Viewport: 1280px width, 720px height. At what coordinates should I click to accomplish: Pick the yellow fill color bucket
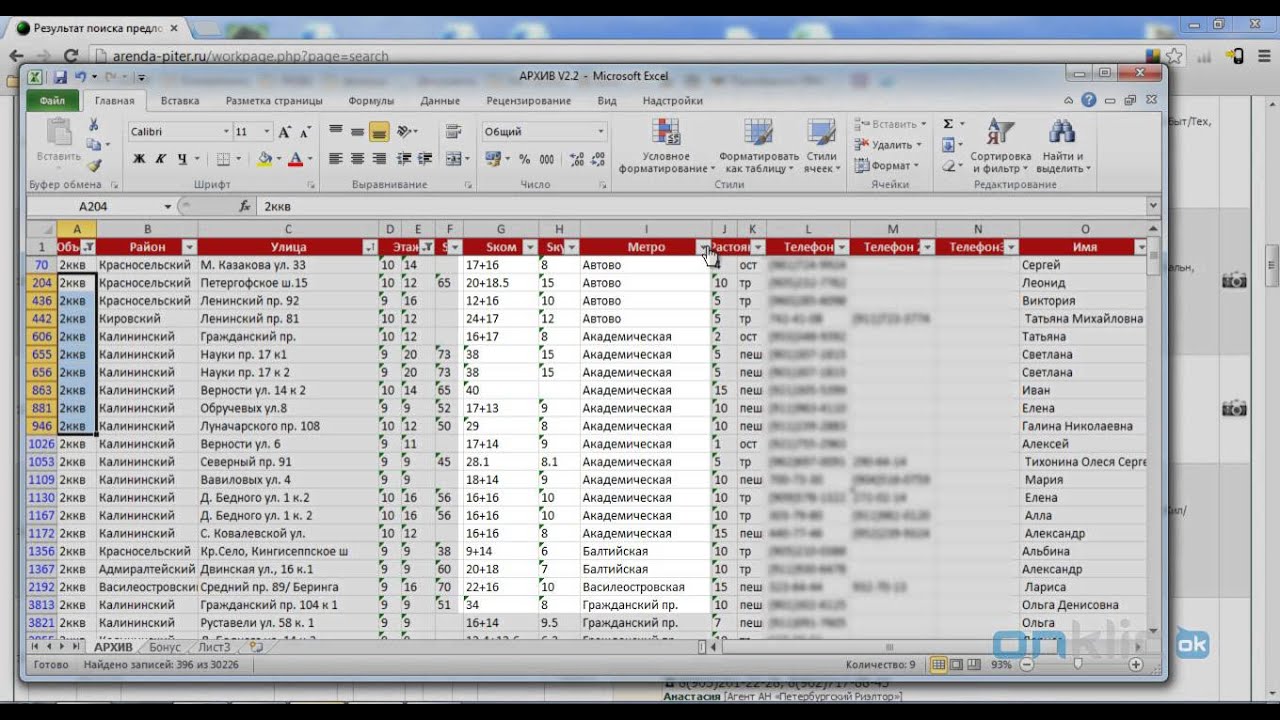(264, 159)
